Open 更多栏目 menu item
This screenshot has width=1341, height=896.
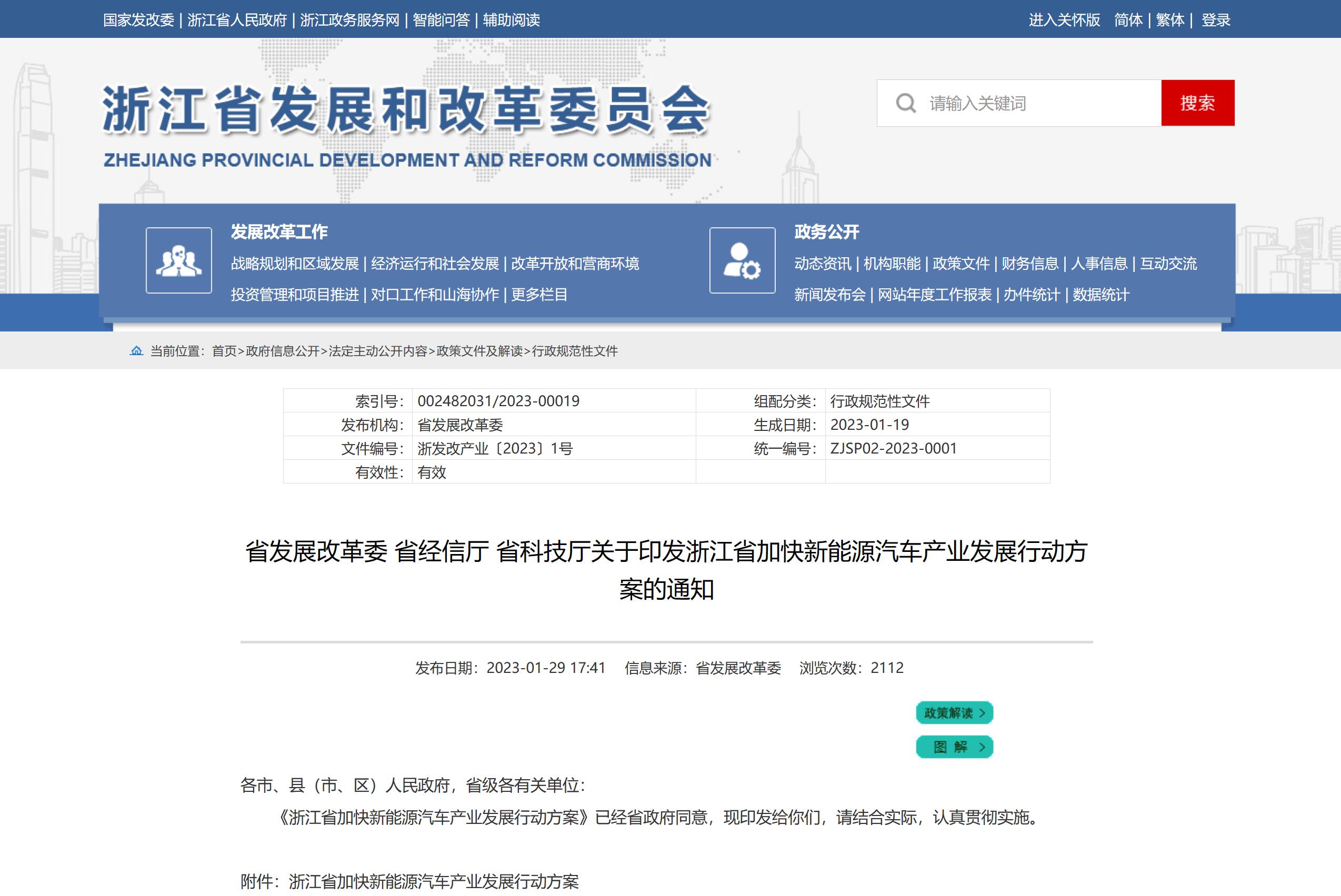pos(539,294)
